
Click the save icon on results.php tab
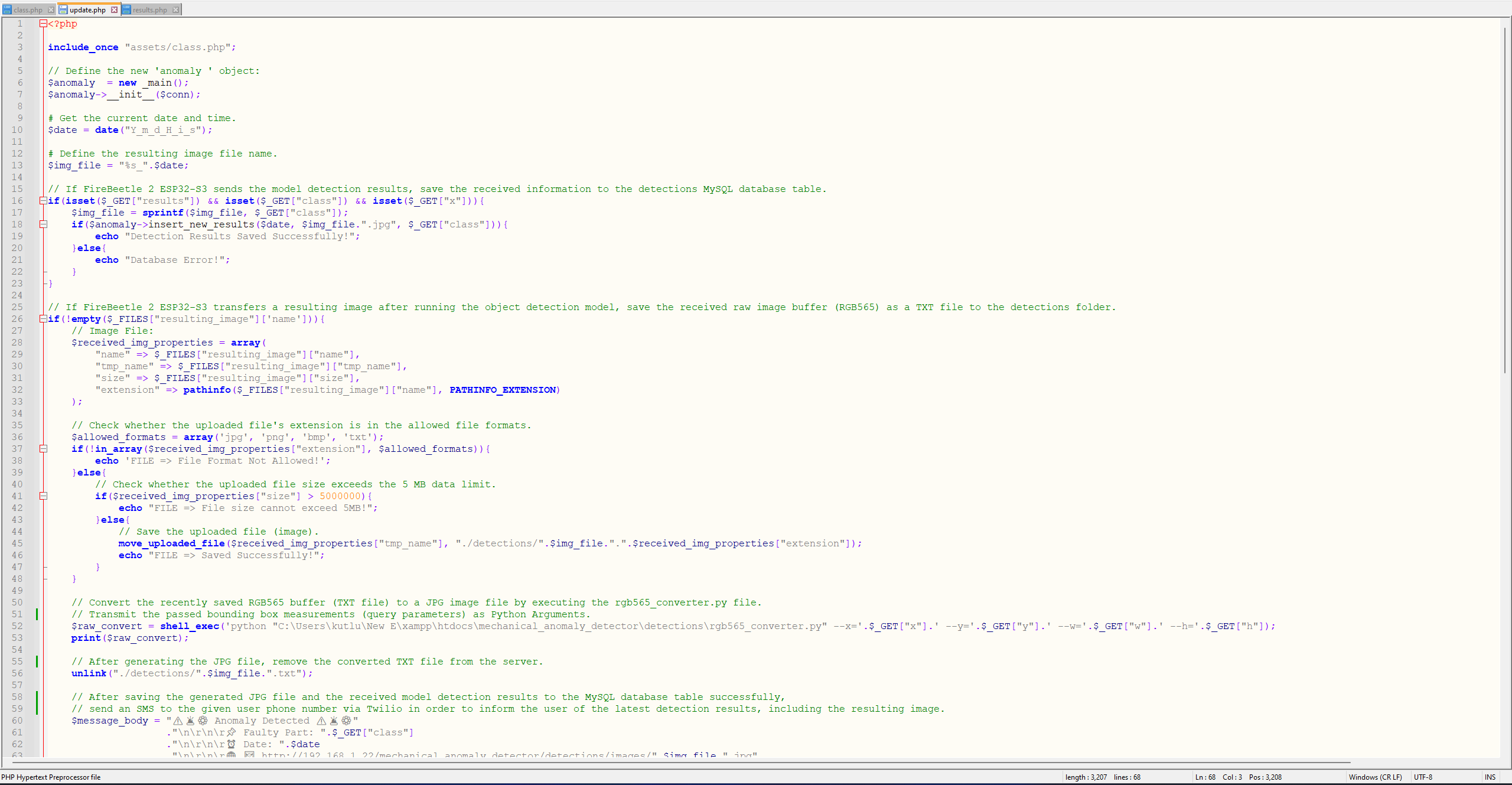pos(126,9)
